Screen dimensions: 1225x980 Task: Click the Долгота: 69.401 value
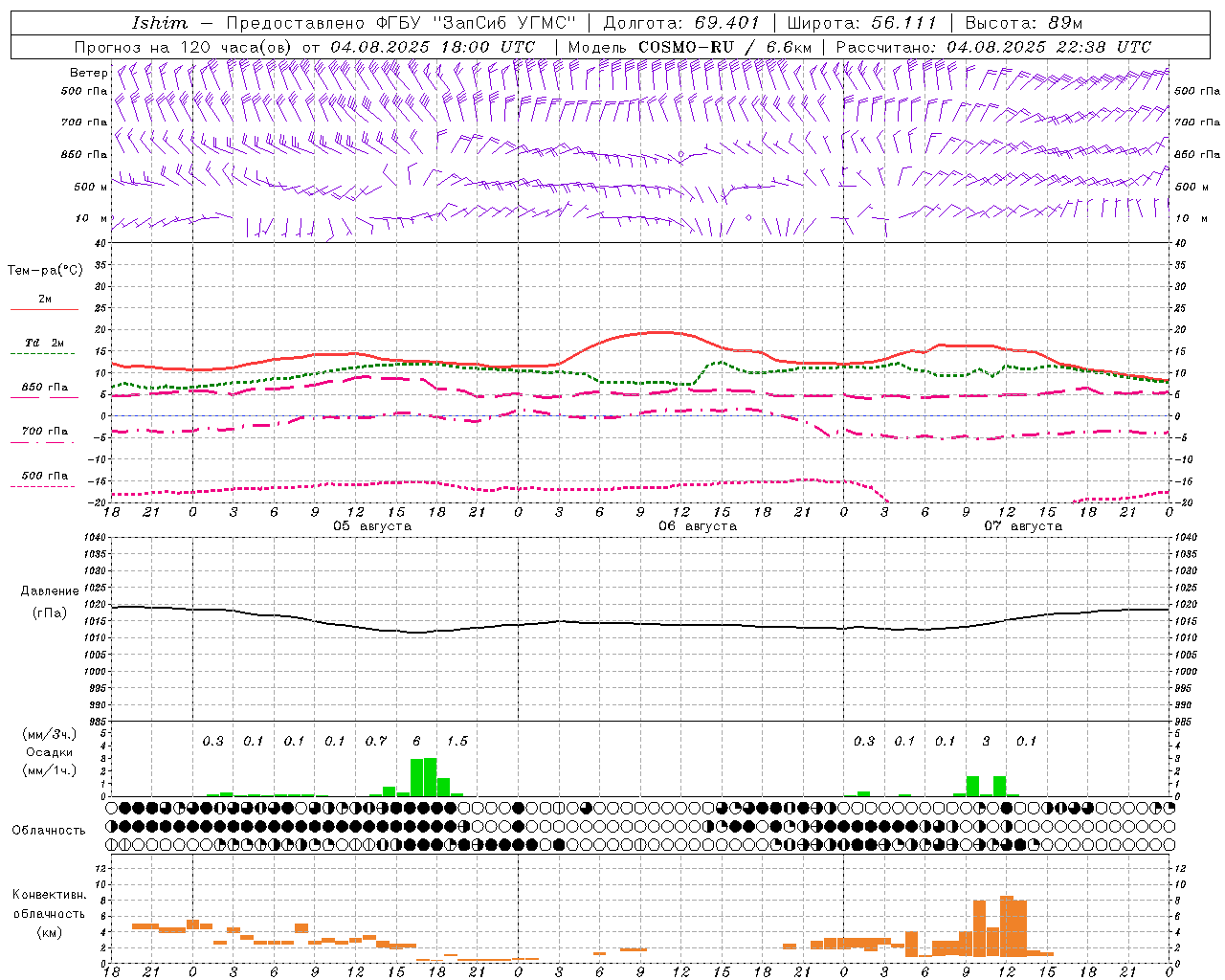coord(681,23)
